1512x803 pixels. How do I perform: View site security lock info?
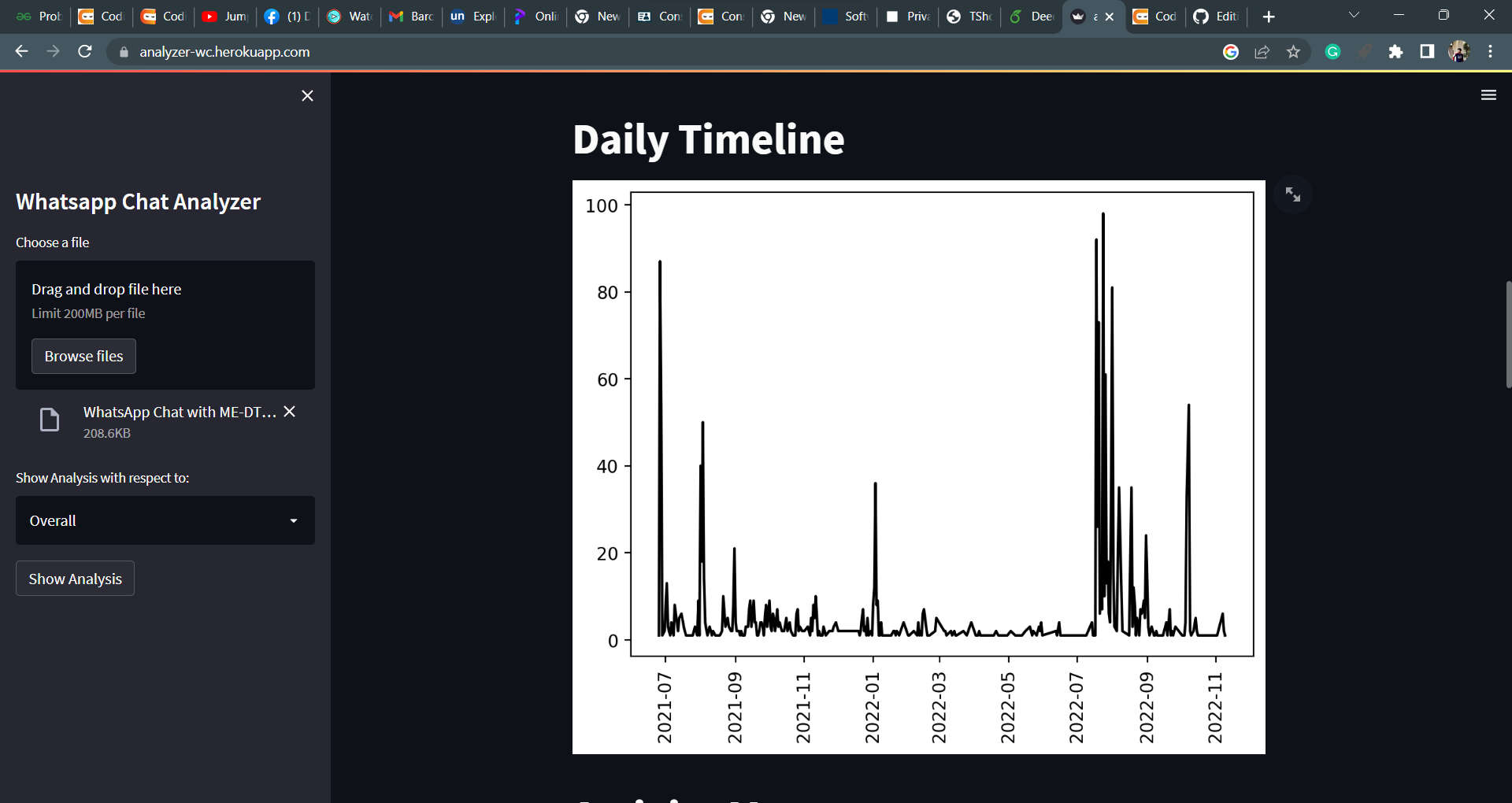click(x=124, y=52)
